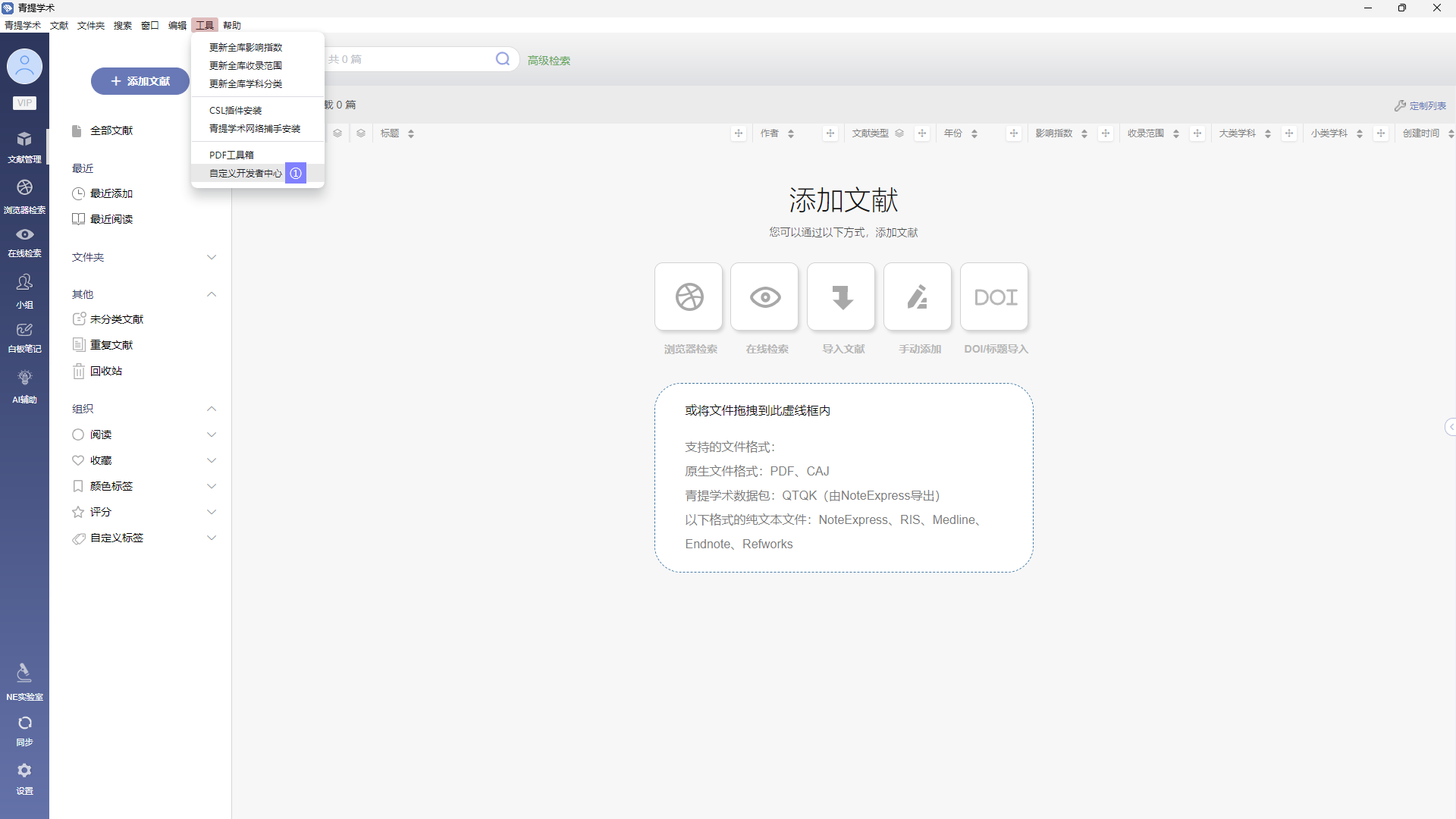Select PDF工具箱 from the 工具 menu
The height and width of the screenshot is (819, 1456).
(231, 155)
